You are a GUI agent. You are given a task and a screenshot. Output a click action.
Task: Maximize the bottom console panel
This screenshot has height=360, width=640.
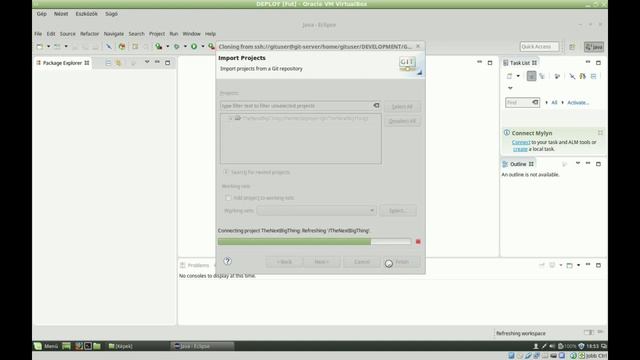coord(598,265)
